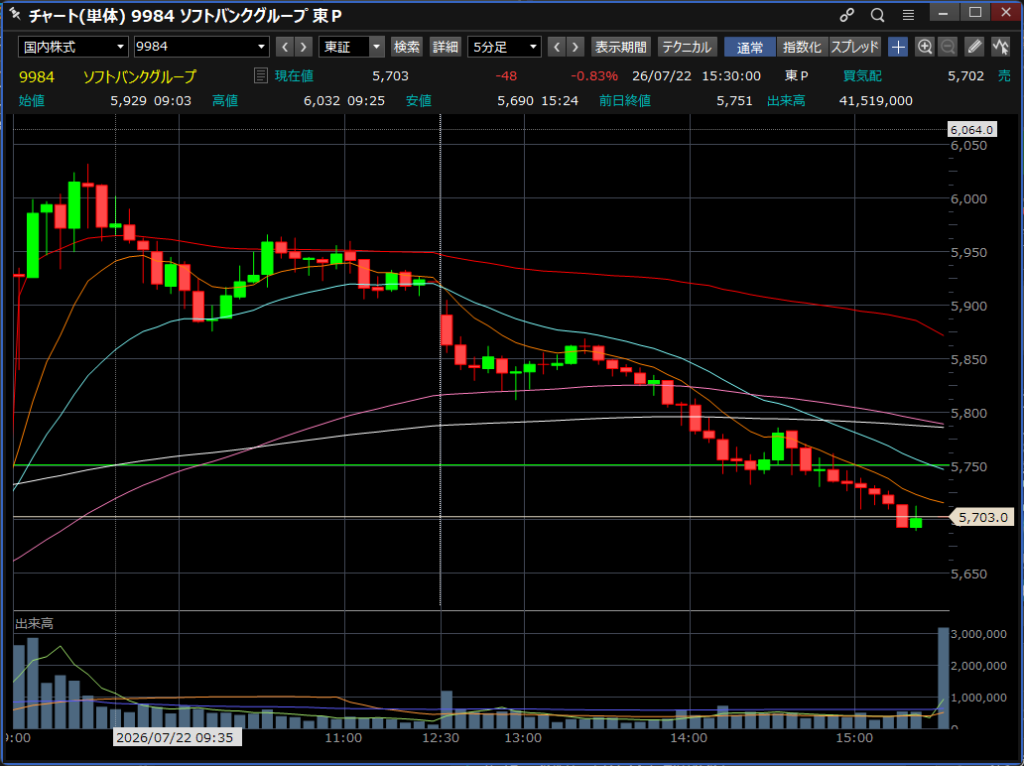
Task: Click the pin icon beside chart title
Action: tap(14, 14)
